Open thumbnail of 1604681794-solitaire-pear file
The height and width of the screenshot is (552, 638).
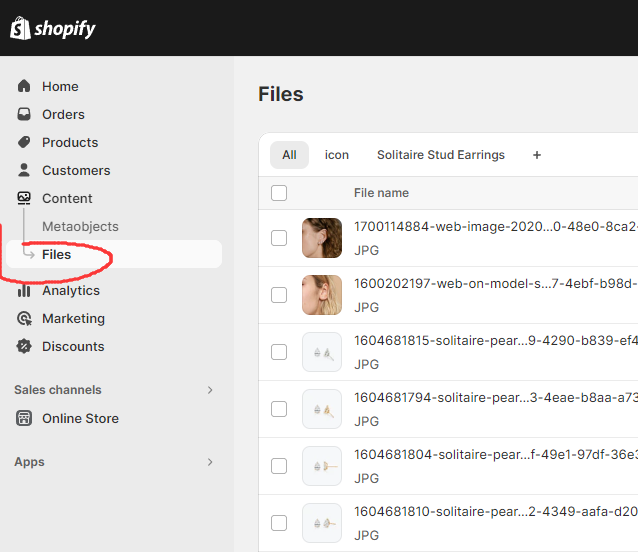322,409
